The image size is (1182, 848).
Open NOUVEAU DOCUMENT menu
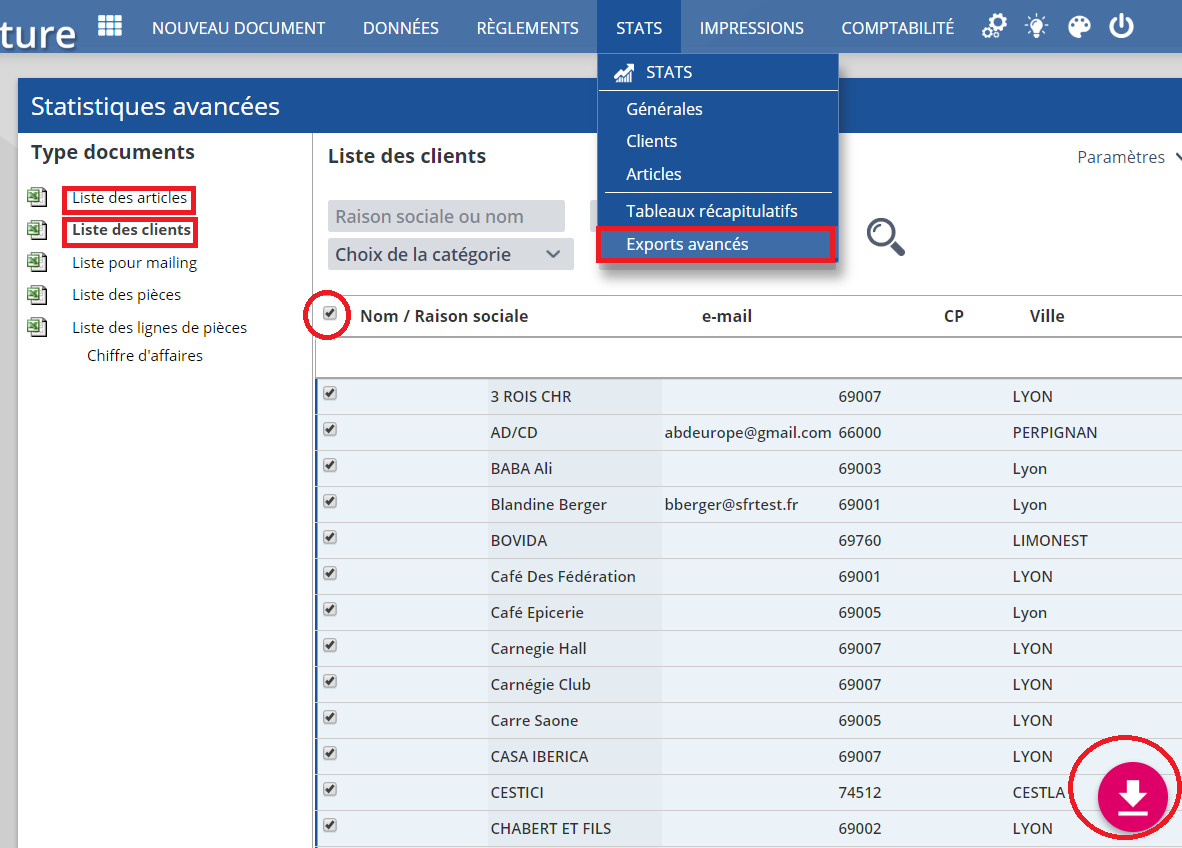238,28
